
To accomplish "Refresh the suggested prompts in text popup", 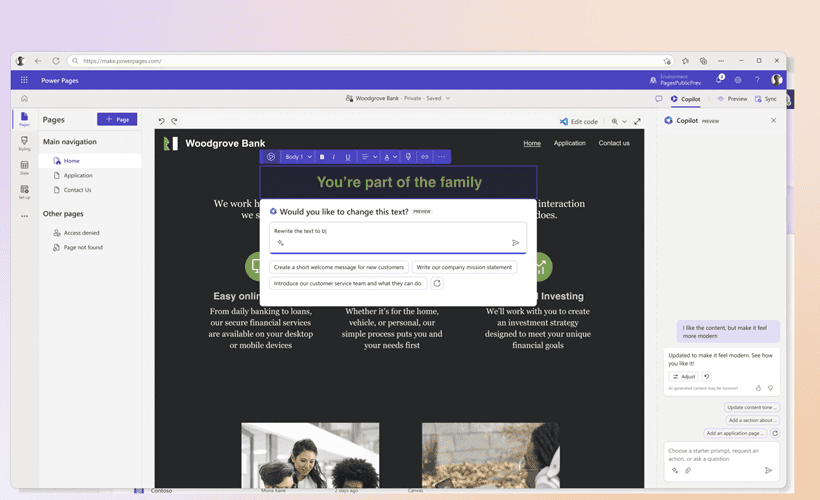I will pos(437,283).
